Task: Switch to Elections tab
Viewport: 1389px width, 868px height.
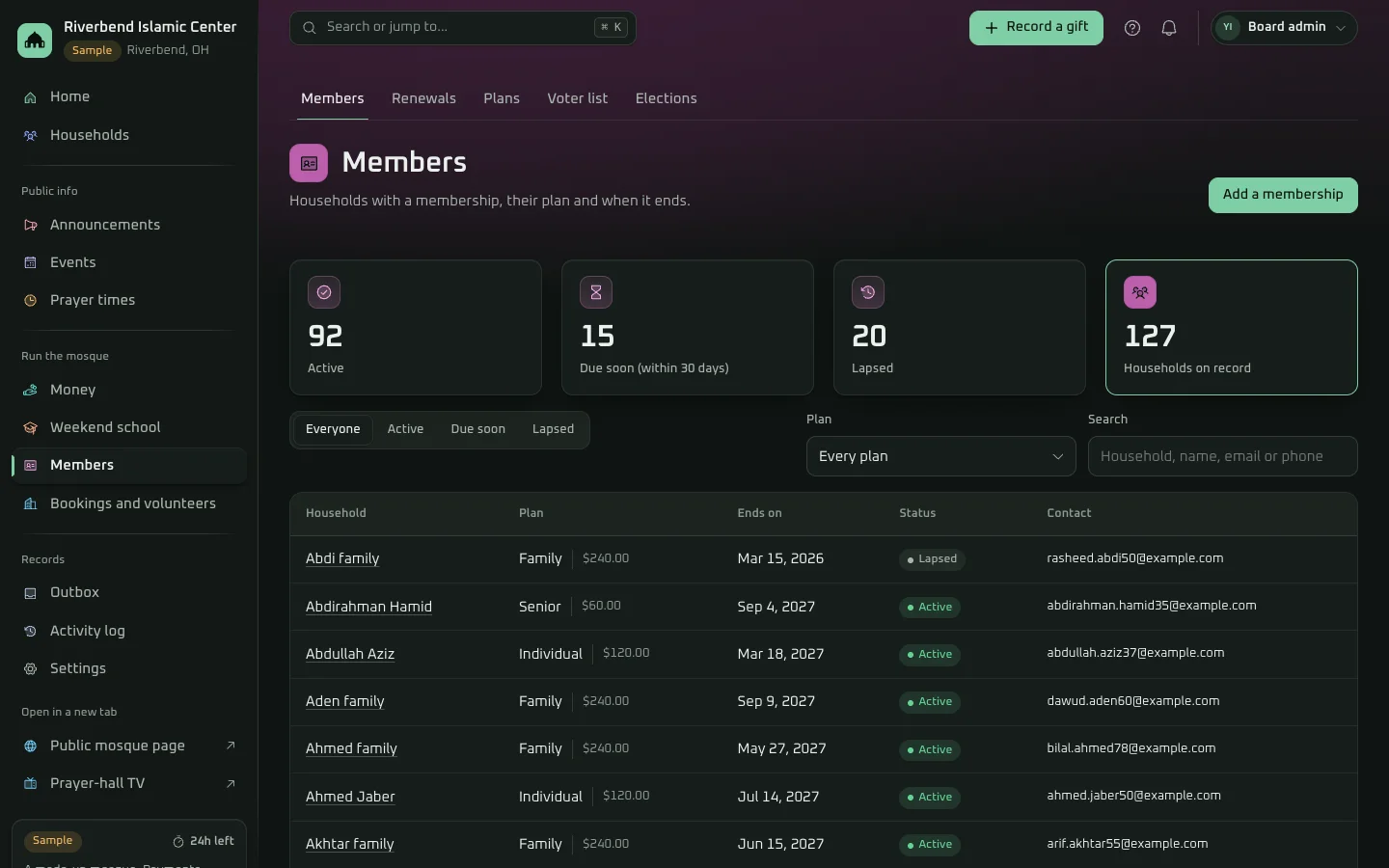Action: pos(666,98)
